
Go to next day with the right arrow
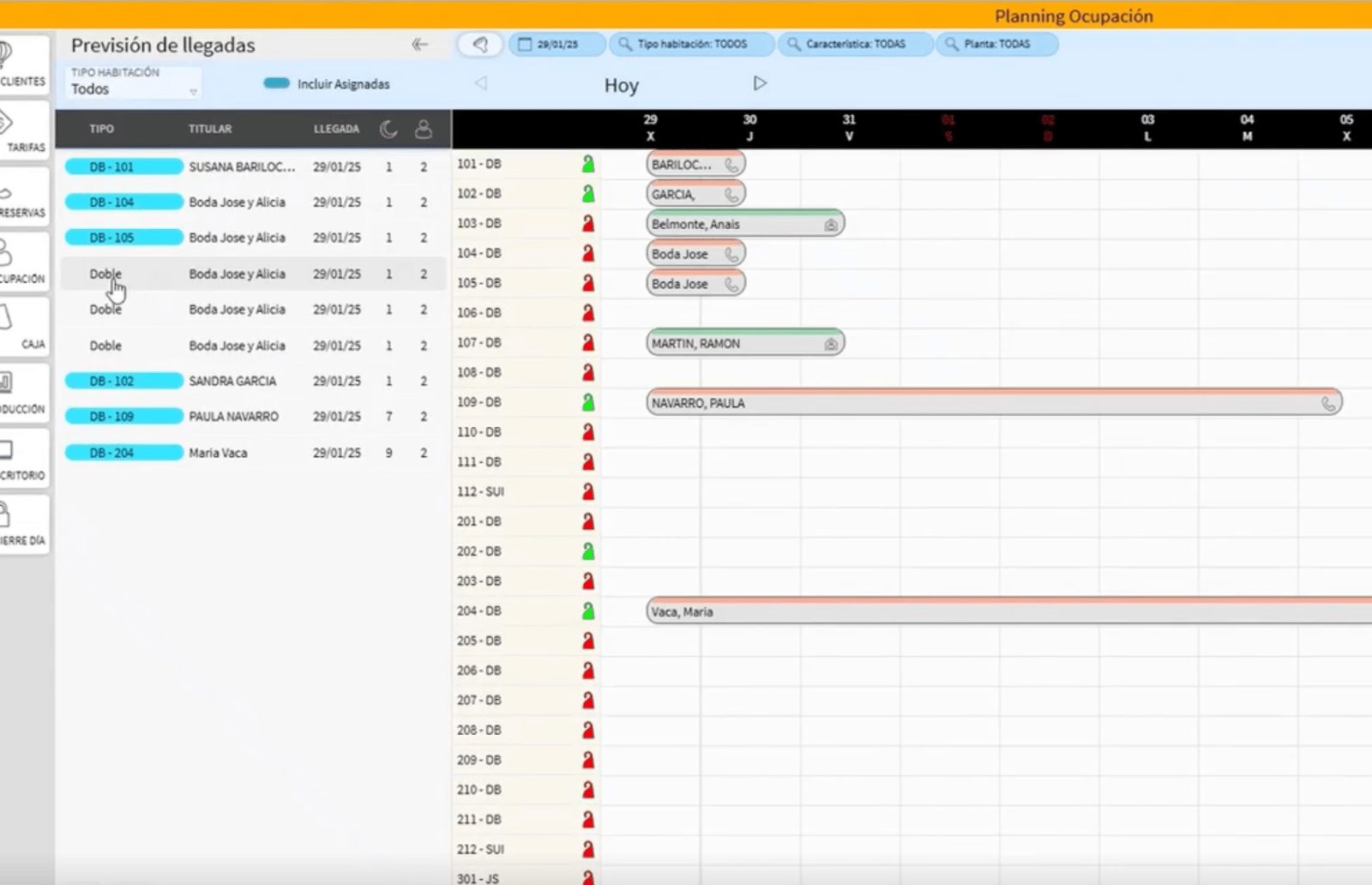[x=760, y=83]
